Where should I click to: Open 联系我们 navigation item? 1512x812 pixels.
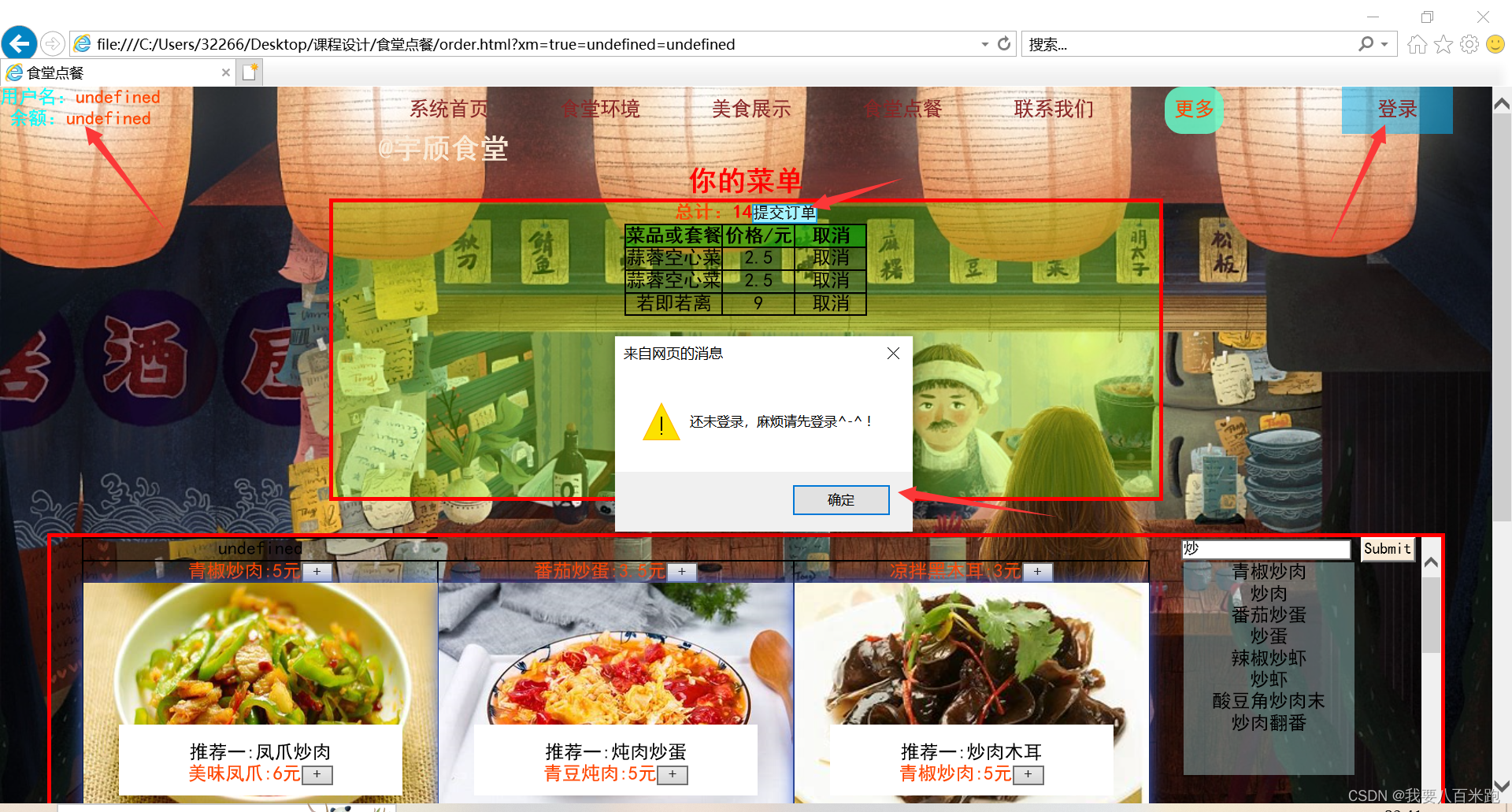[1054, 109]
